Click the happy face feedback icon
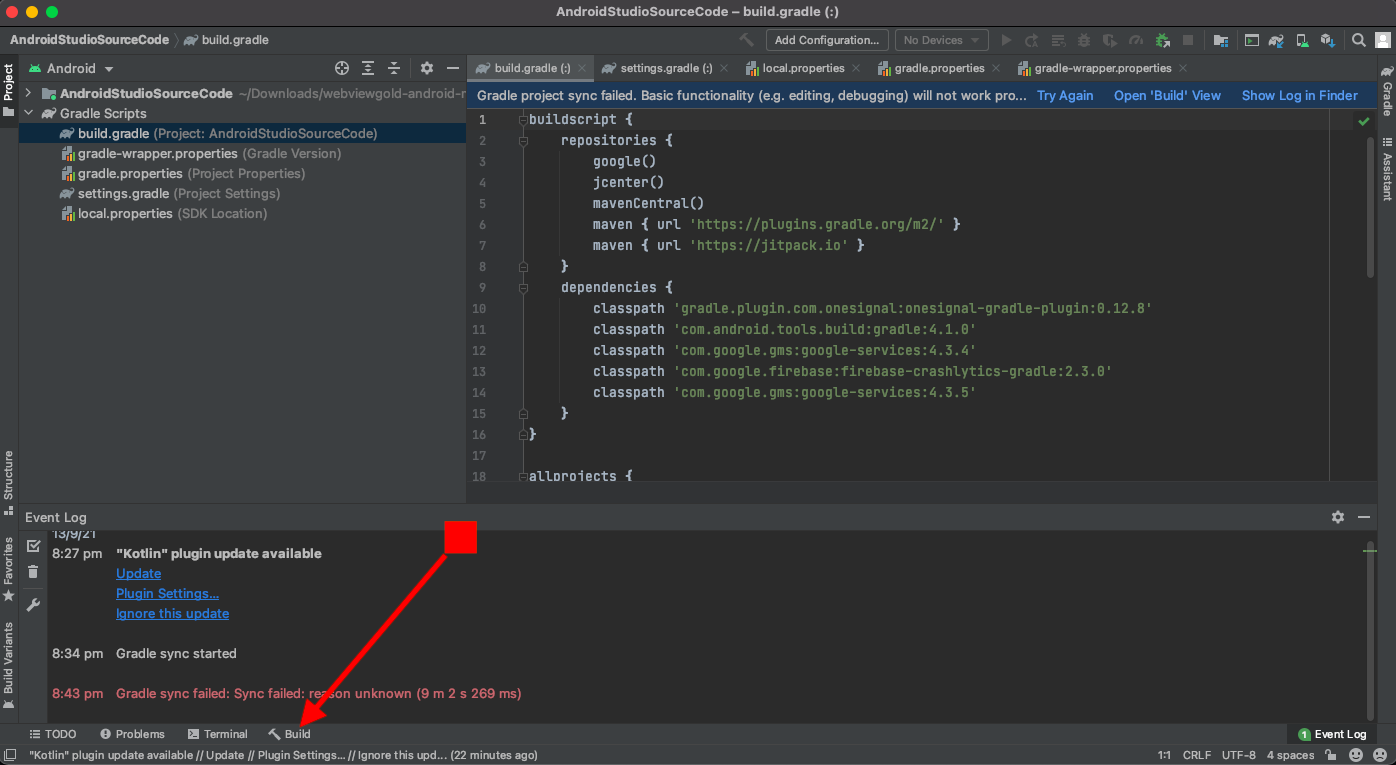The height and width of the screenshot is (765, 1396). click(1357, 755)
